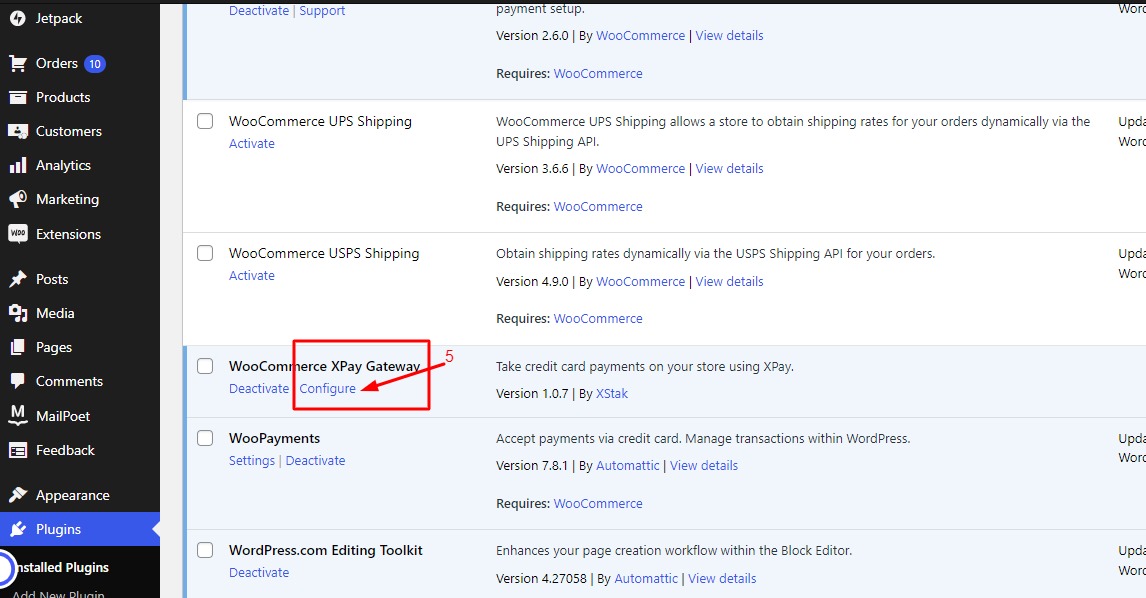Check the WooCommerce USPS Shipping checkbox
This screenshot has height=598, width=1146.
(205, 253)
